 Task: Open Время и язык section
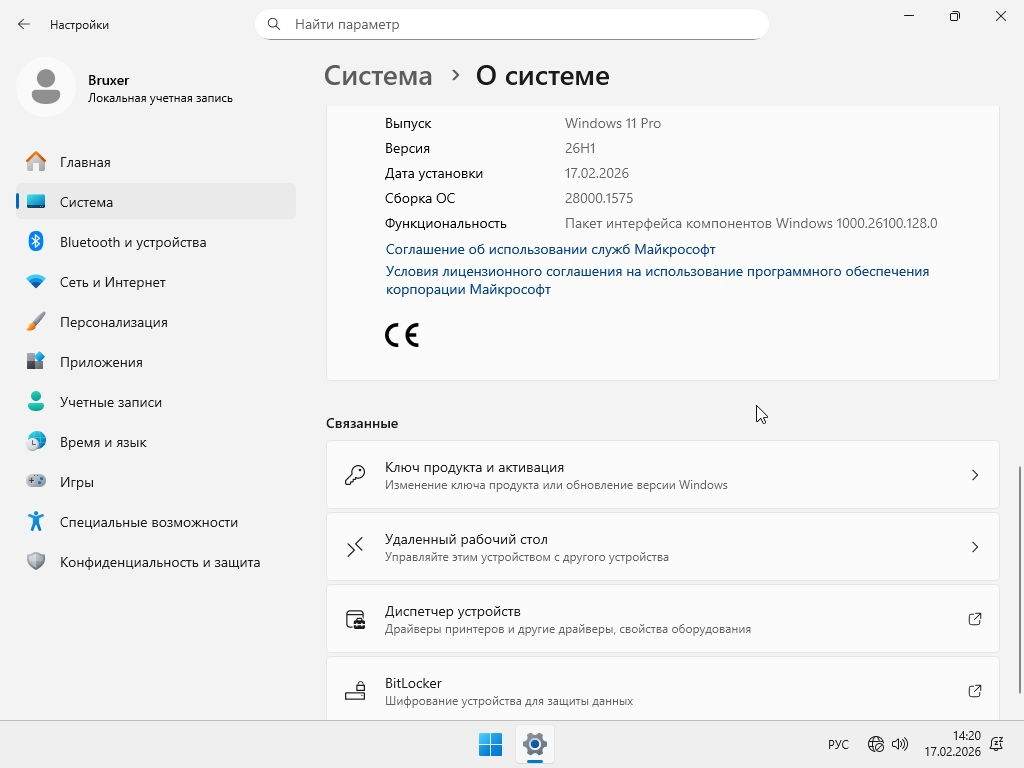(x=156, y=441)
